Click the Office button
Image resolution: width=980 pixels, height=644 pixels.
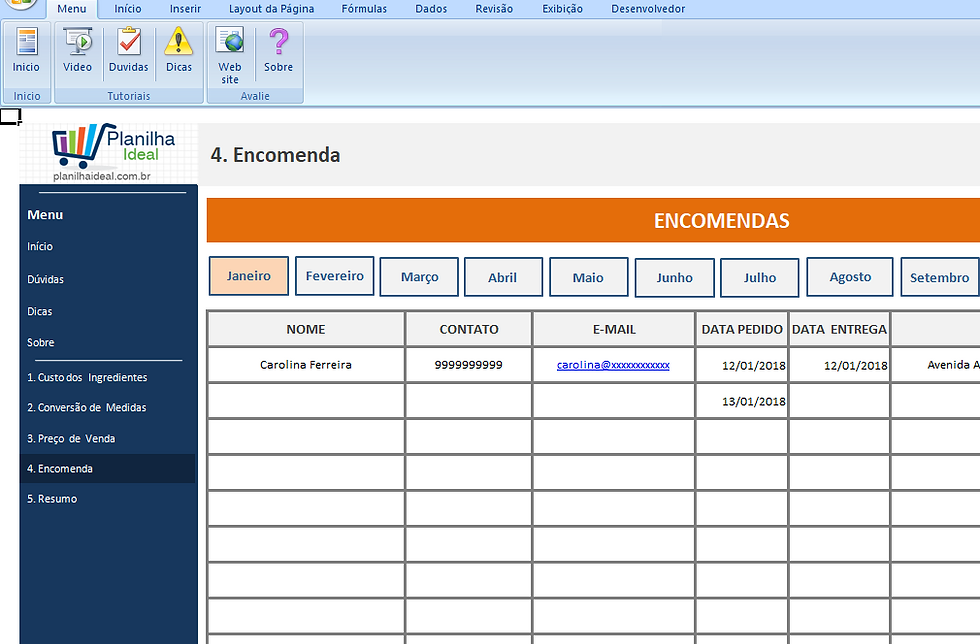click(21, 5)
